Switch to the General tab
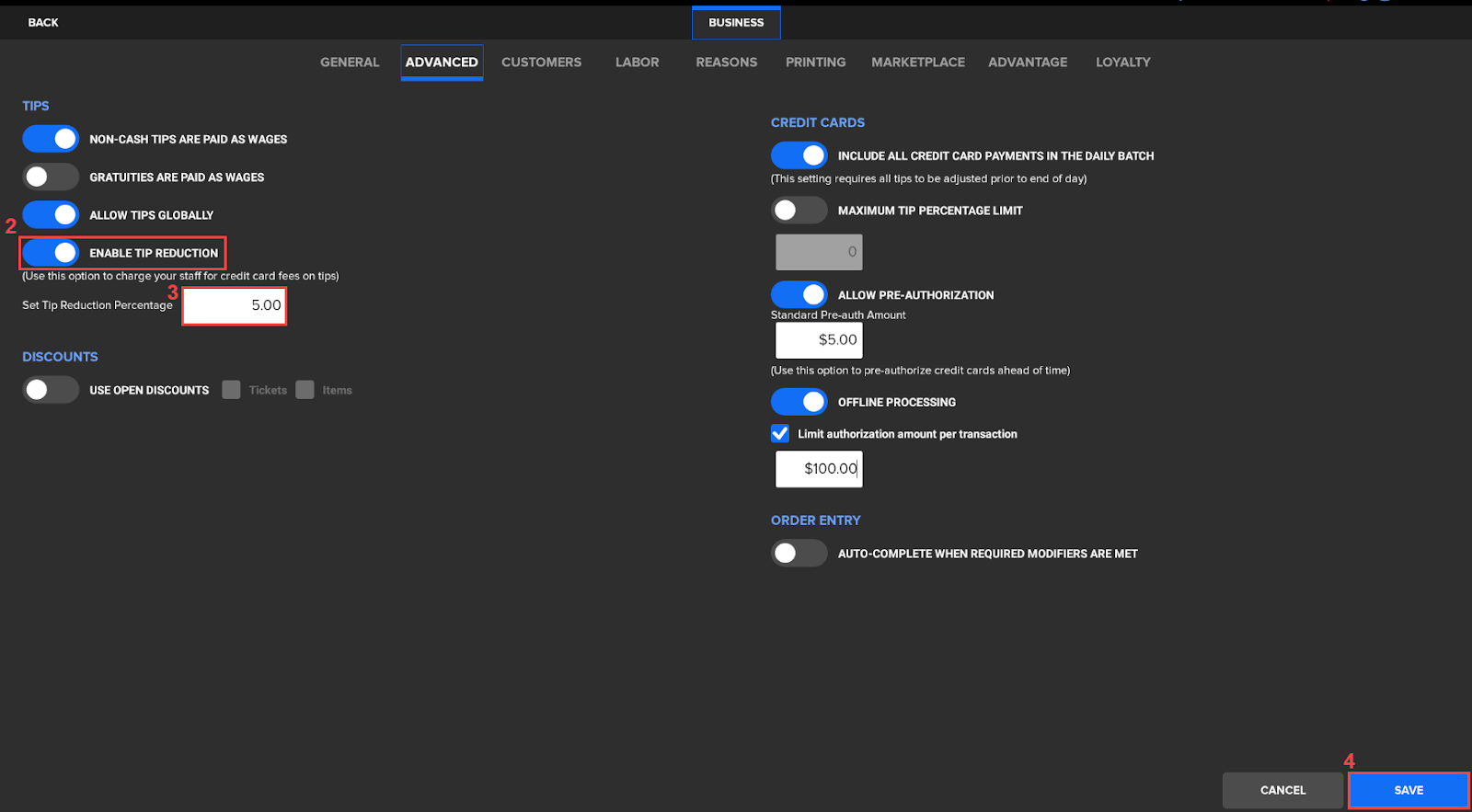Viewport: 1472px width, 812px height. tap(350, 62)
